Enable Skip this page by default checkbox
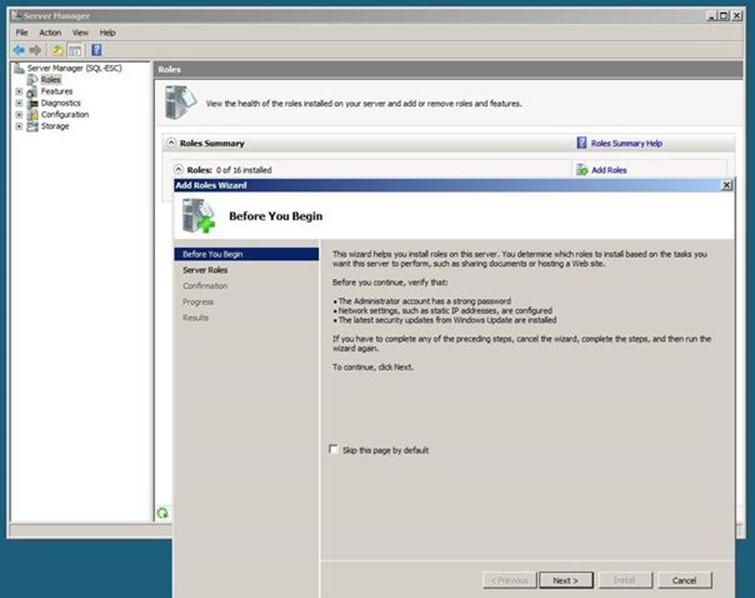Image resolution: width=755 pixels, height=598 pixels. [333, 449]
